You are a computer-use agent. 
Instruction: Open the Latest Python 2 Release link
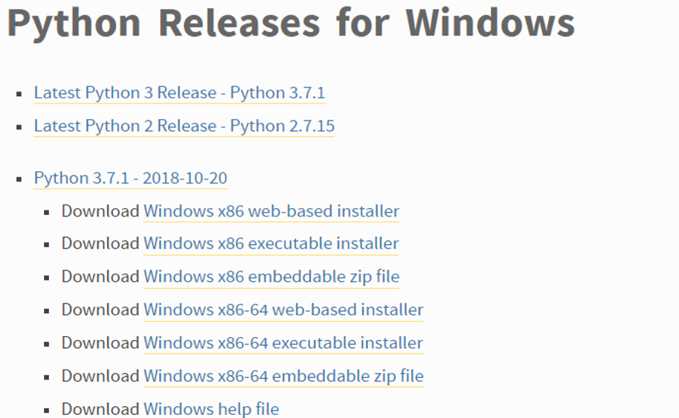[184, 127]
